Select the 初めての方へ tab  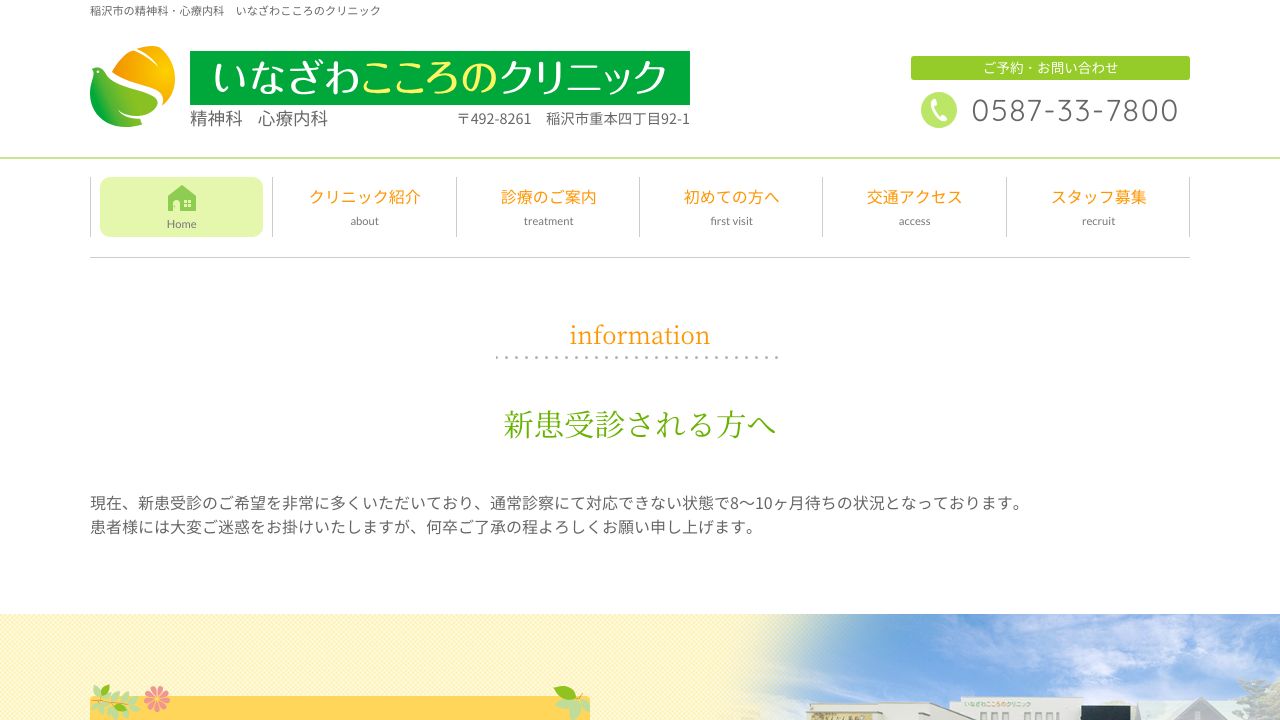tap(731, 197)
